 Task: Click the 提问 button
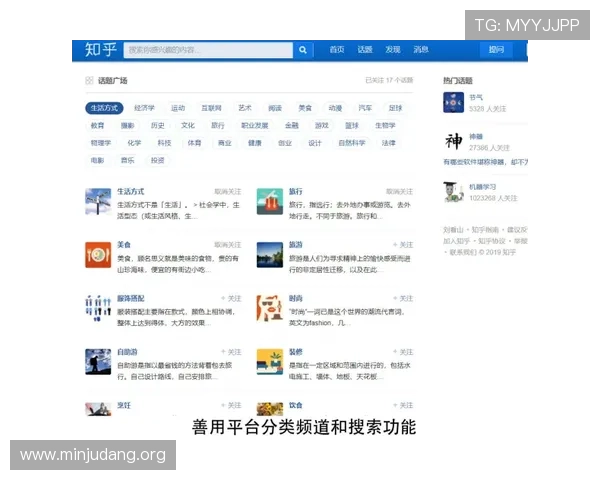[496, 50]
